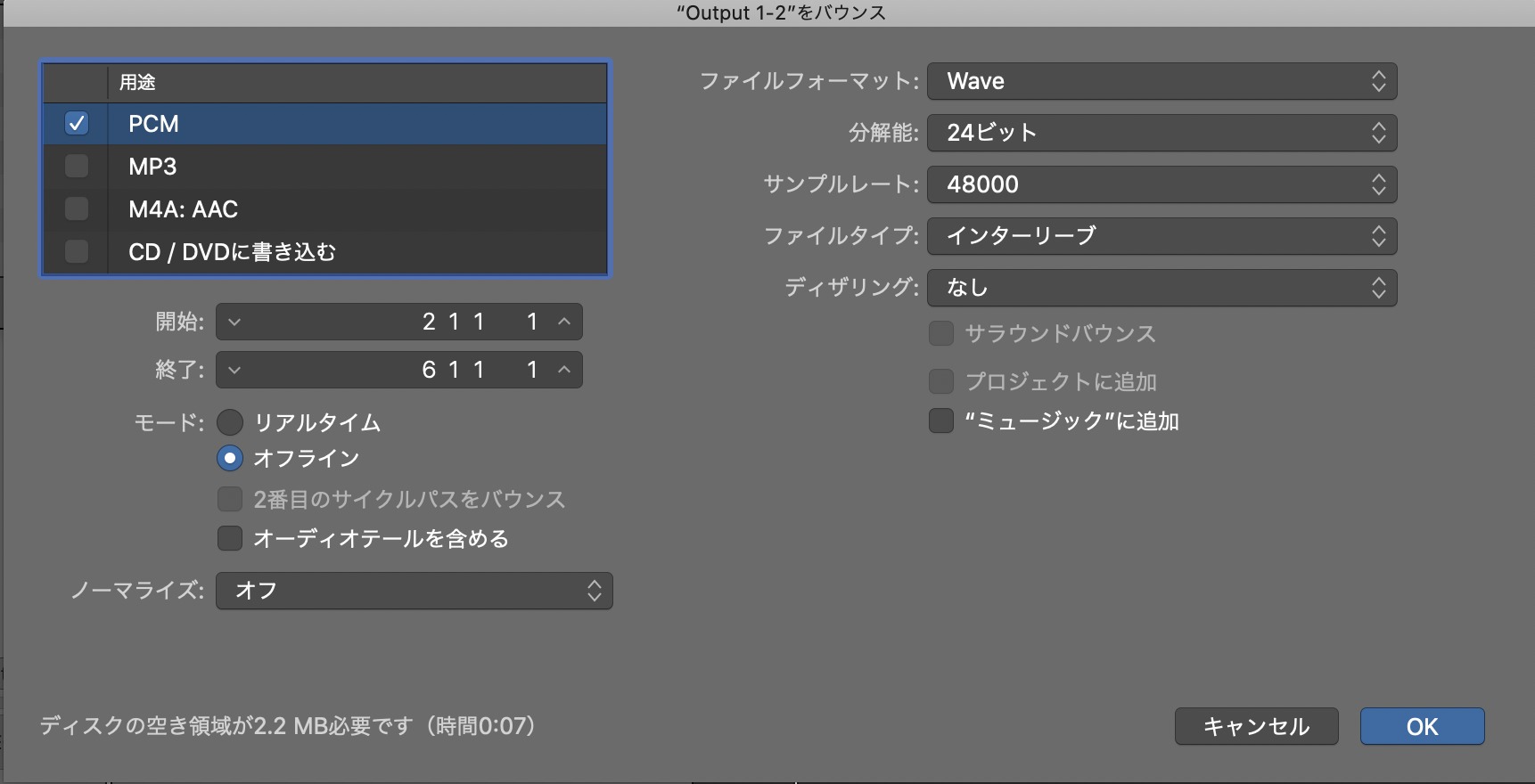Enable the MP3 destination checkbox
The height and width of the screenshot is (784, 1535).
(x=77, y=167)
